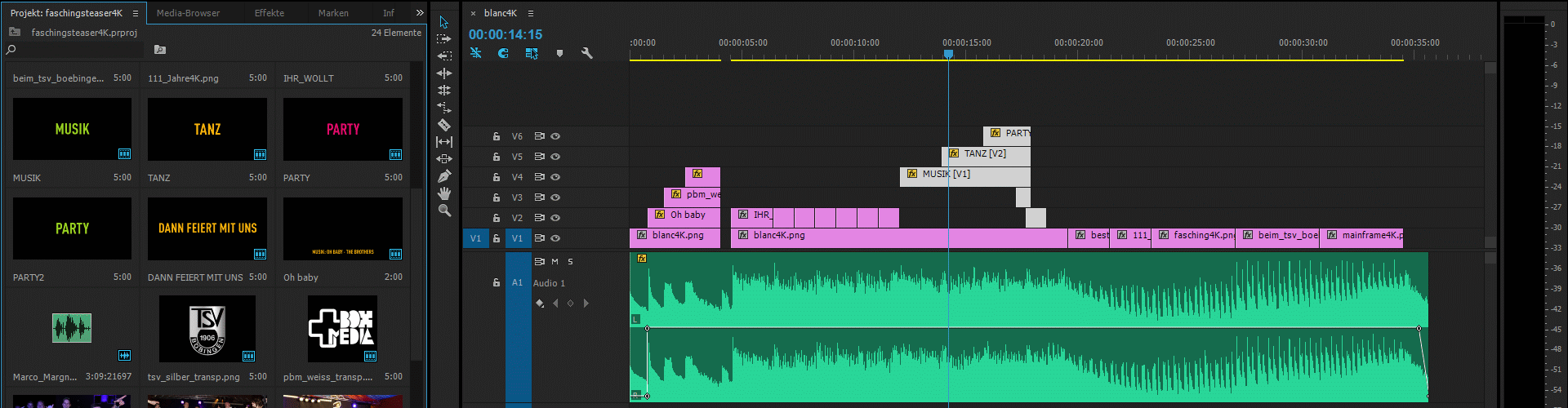Toggle lock on track V2
The width and height of the screenshot is (1568, 408).
point(496,218)
